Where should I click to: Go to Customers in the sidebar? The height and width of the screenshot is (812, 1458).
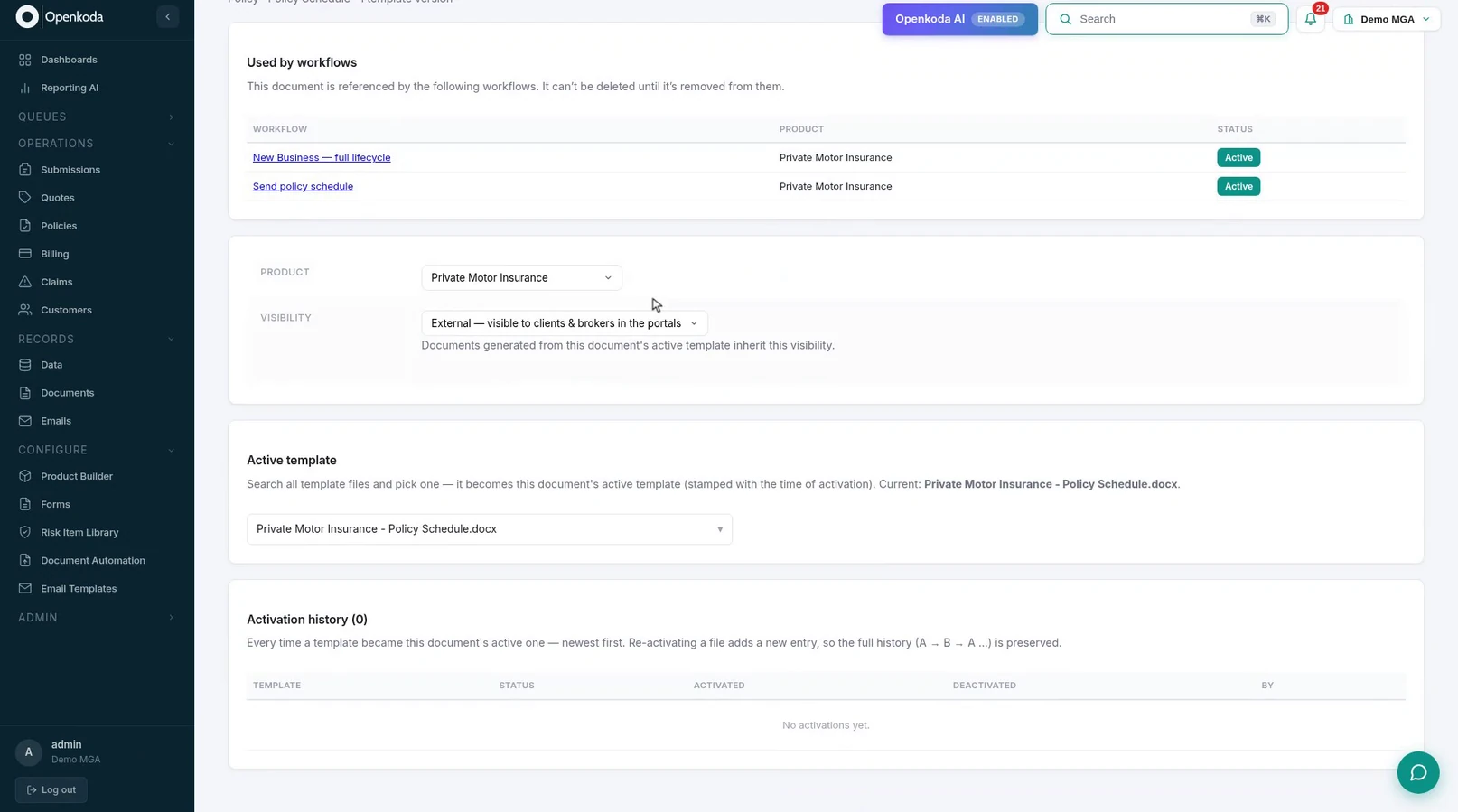click(66, 310)
